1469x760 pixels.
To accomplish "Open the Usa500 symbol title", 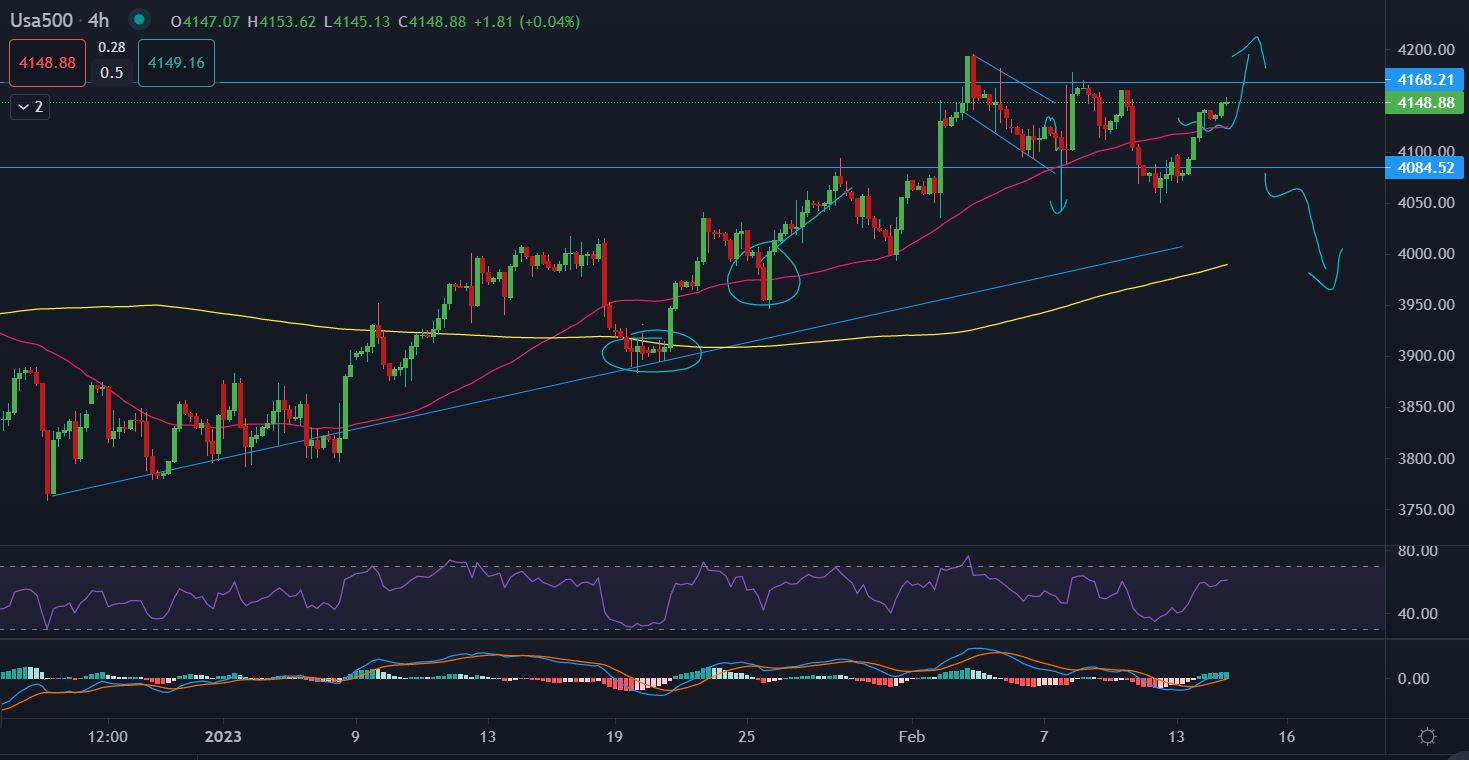I will coord(42,20).
